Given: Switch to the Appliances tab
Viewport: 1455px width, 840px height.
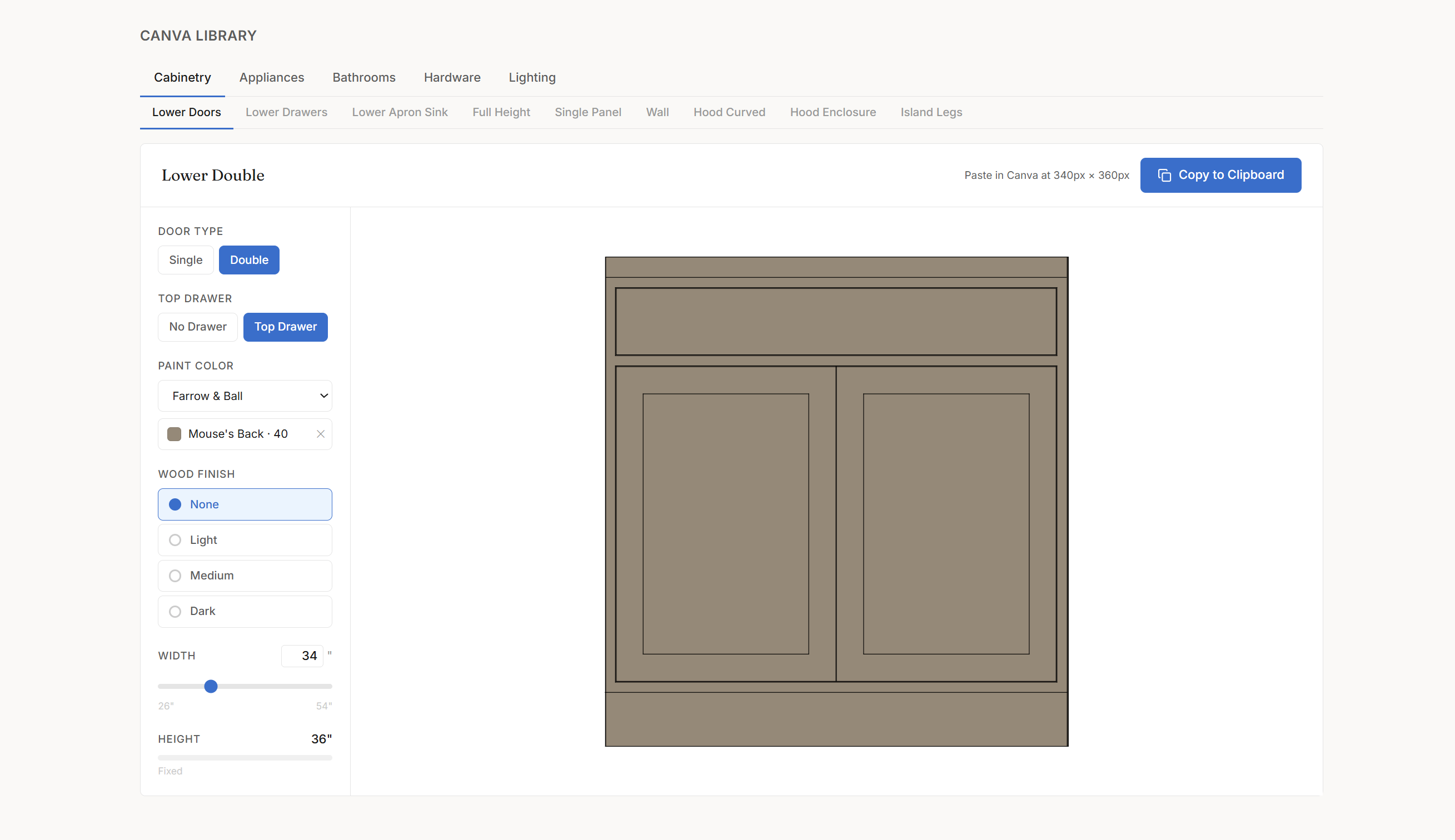Looking at the screenshot, I should pyautogui.click(x=272, y=77).
